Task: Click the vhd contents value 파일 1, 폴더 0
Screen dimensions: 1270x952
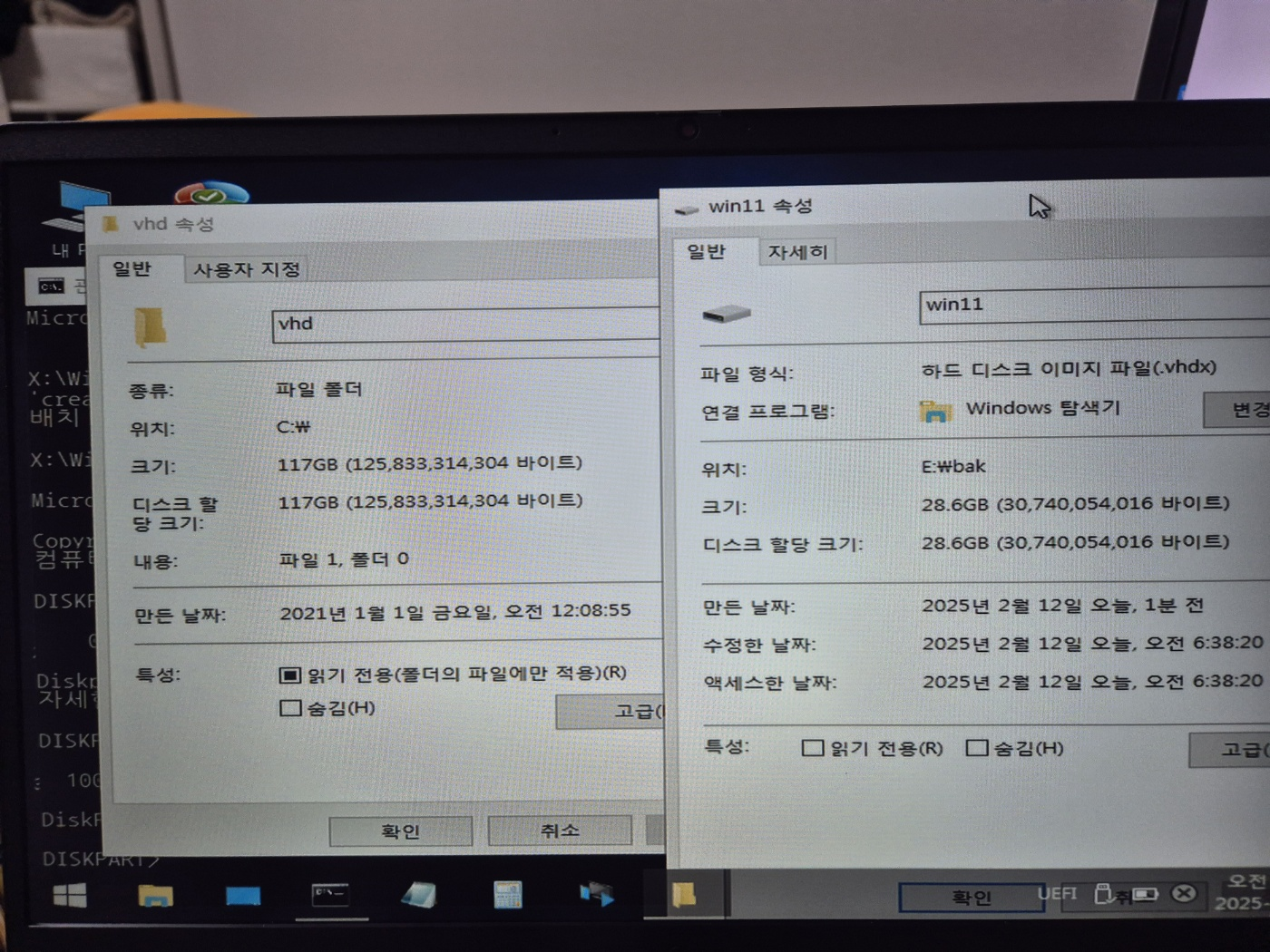Action: click(344, 560)
